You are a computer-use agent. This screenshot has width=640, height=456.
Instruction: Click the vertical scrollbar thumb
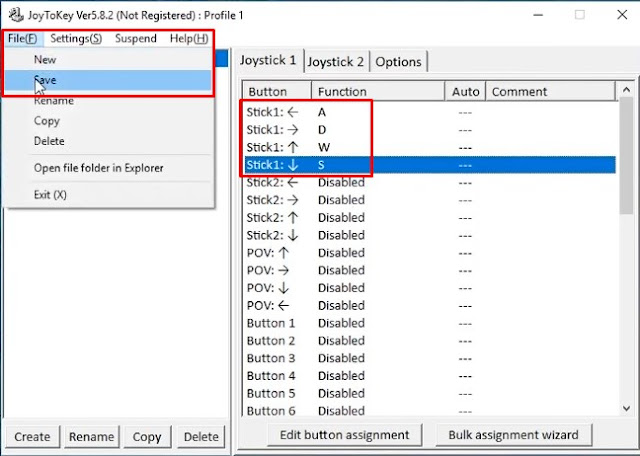click(x=626, y=156)
